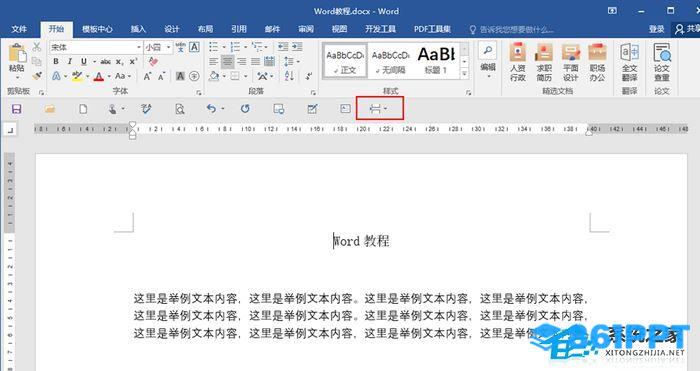Select the 无间隔 style
Image resolution: width=700 pixels, height=371 pixels.
point(391,61)
